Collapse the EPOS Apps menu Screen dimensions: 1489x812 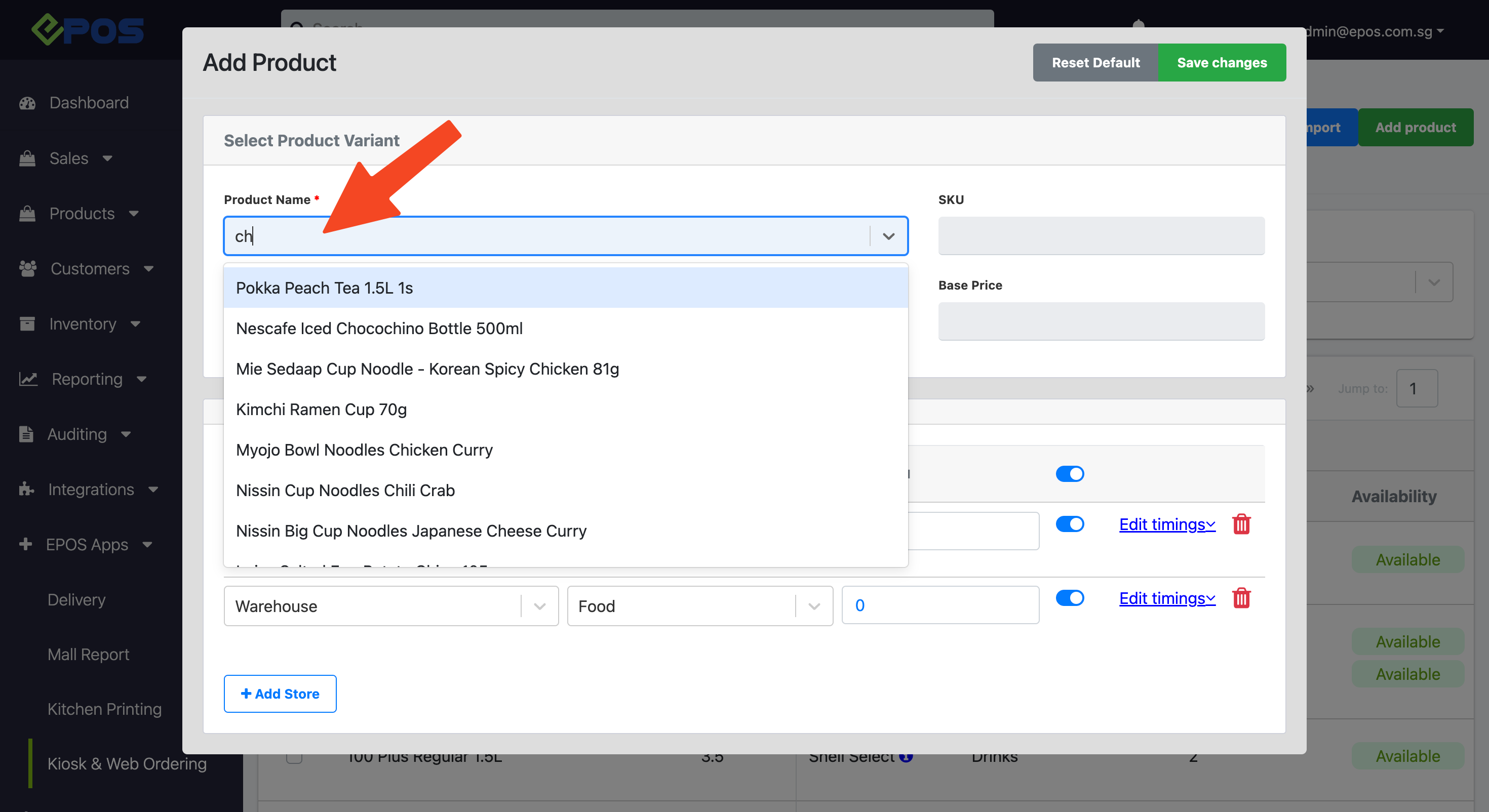point(148,544)
